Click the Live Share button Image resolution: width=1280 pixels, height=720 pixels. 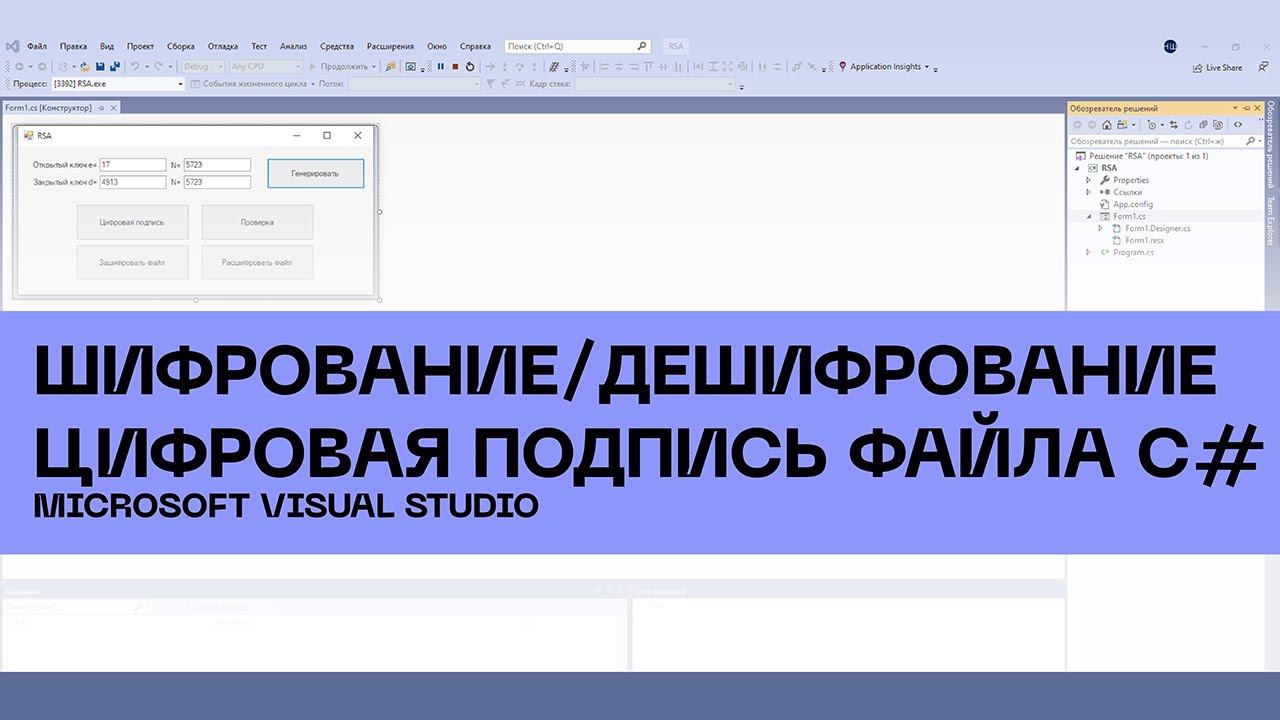[1217, 67]
